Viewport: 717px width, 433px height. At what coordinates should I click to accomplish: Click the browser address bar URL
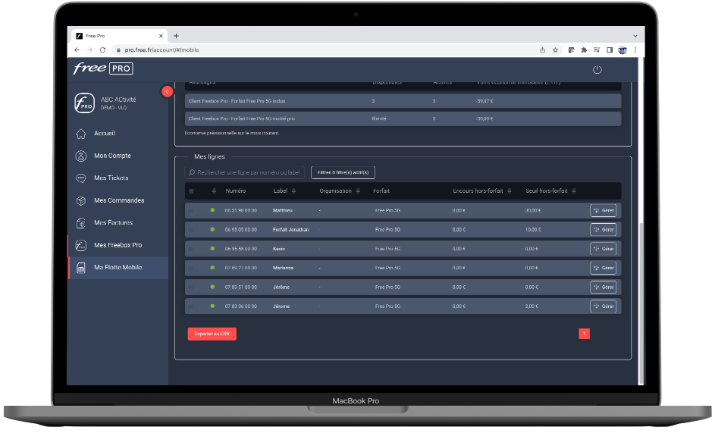coord(162,50)
